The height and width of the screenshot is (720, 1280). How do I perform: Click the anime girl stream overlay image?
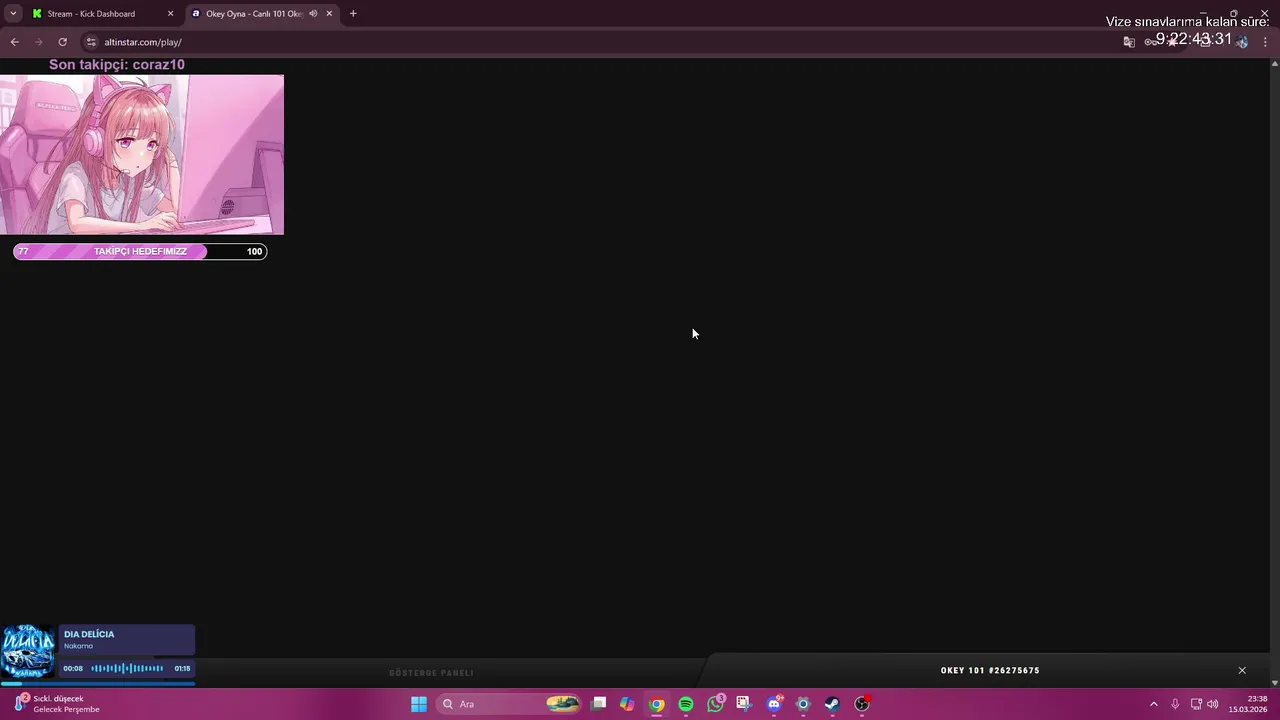[x=142, y=154]
